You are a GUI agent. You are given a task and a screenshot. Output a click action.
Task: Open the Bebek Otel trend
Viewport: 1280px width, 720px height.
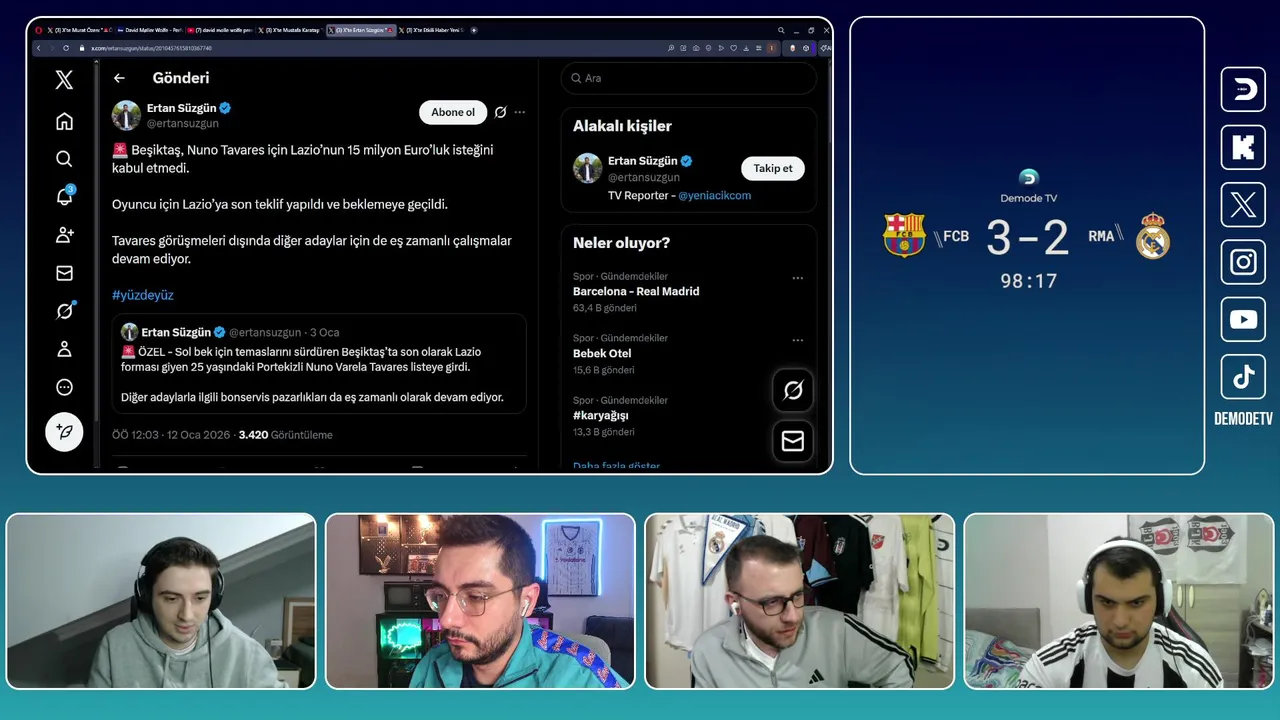click(x=602, y=353)
